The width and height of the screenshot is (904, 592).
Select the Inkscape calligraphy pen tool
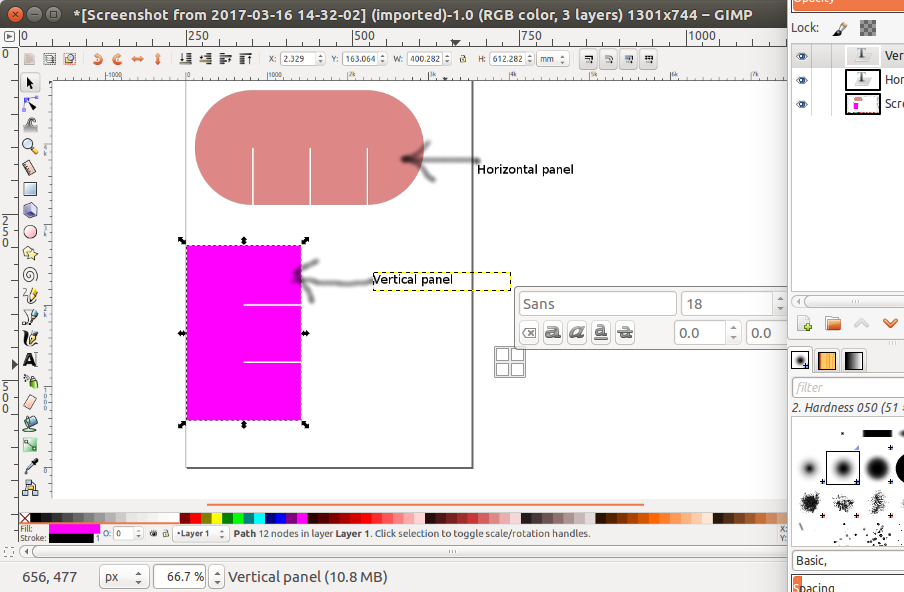point(30,338)
